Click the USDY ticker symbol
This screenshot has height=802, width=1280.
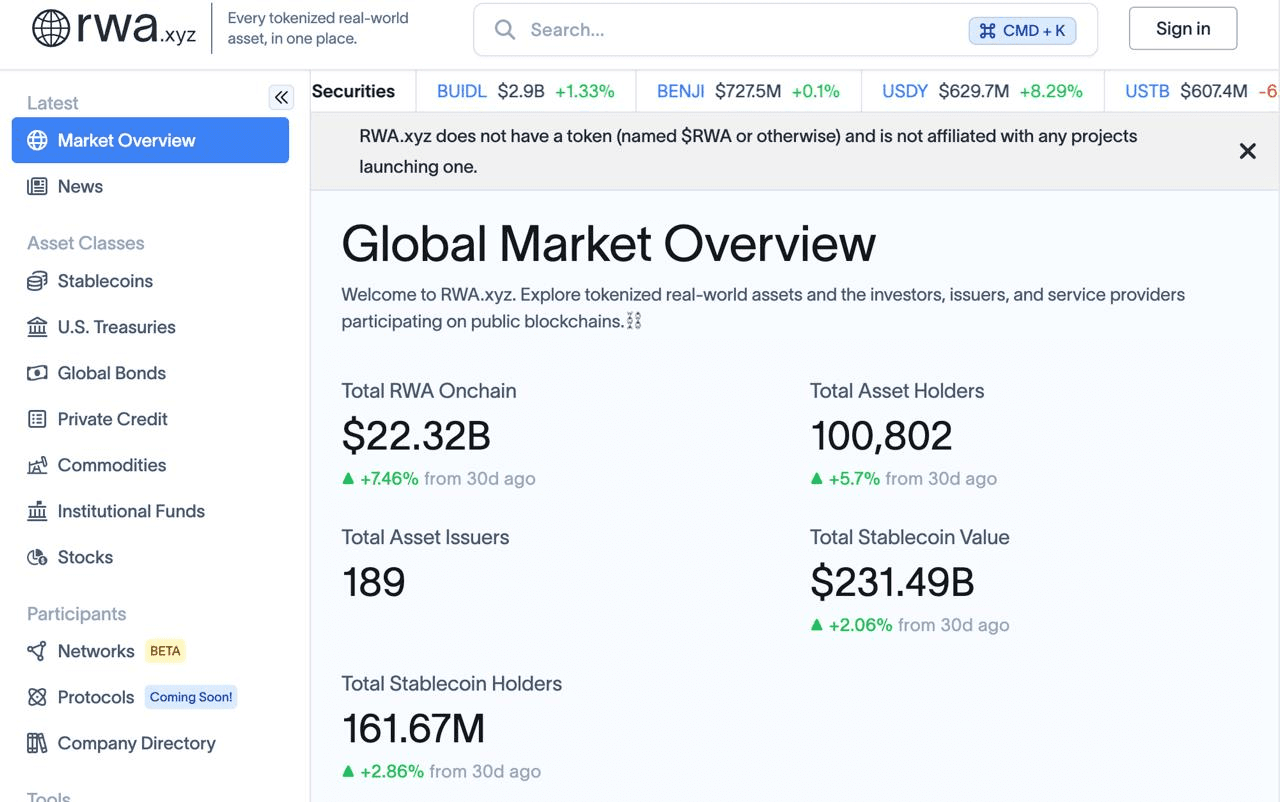pos(905,91)
